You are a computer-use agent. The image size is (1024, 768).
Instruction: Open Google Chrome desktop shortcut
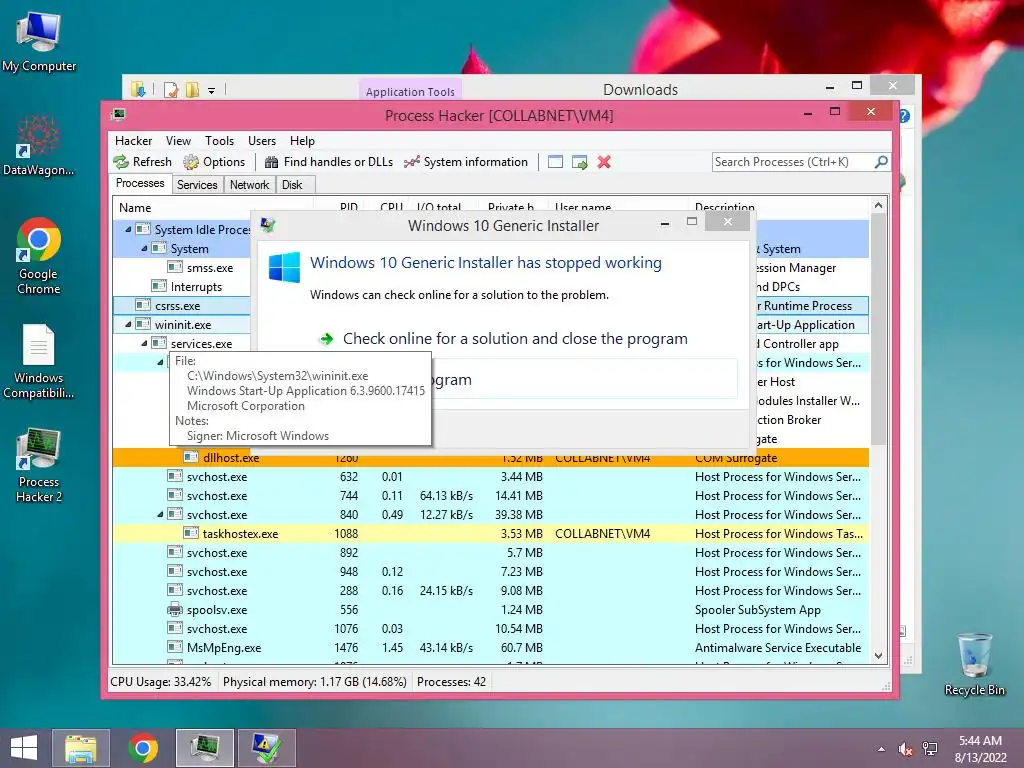coord(39,256)
